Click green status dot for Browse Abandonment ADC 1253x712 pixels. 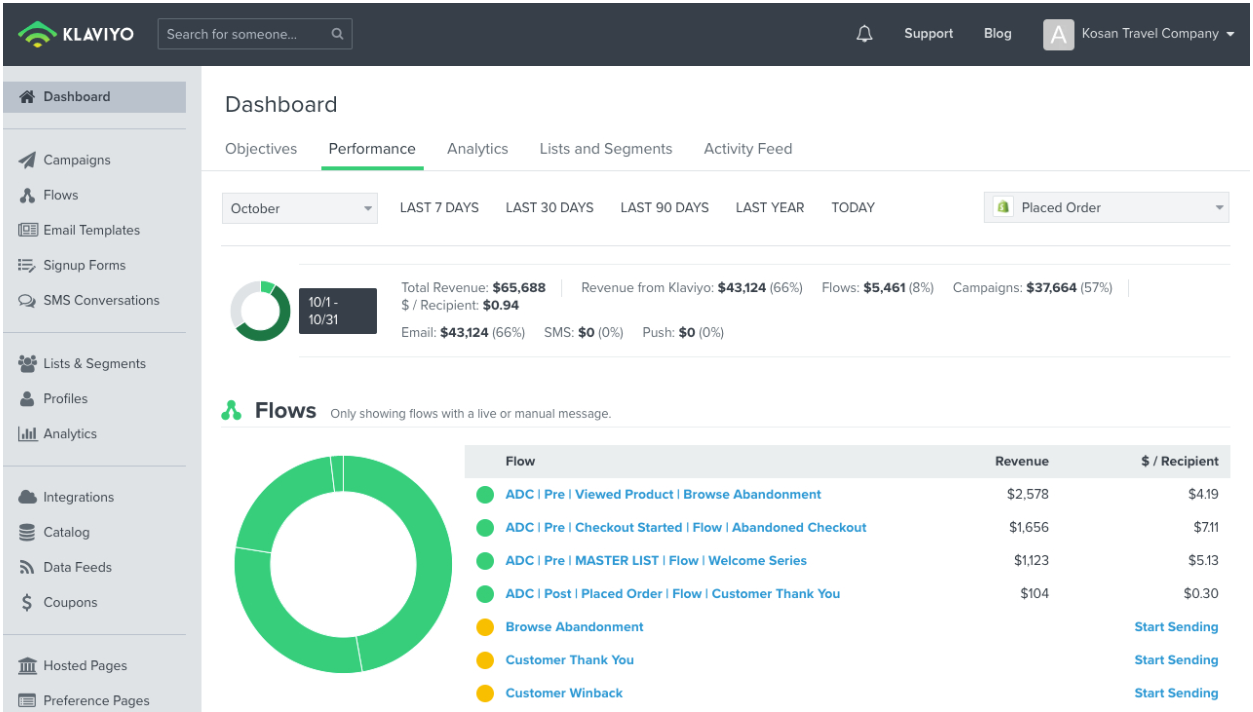tap(485, 495)
